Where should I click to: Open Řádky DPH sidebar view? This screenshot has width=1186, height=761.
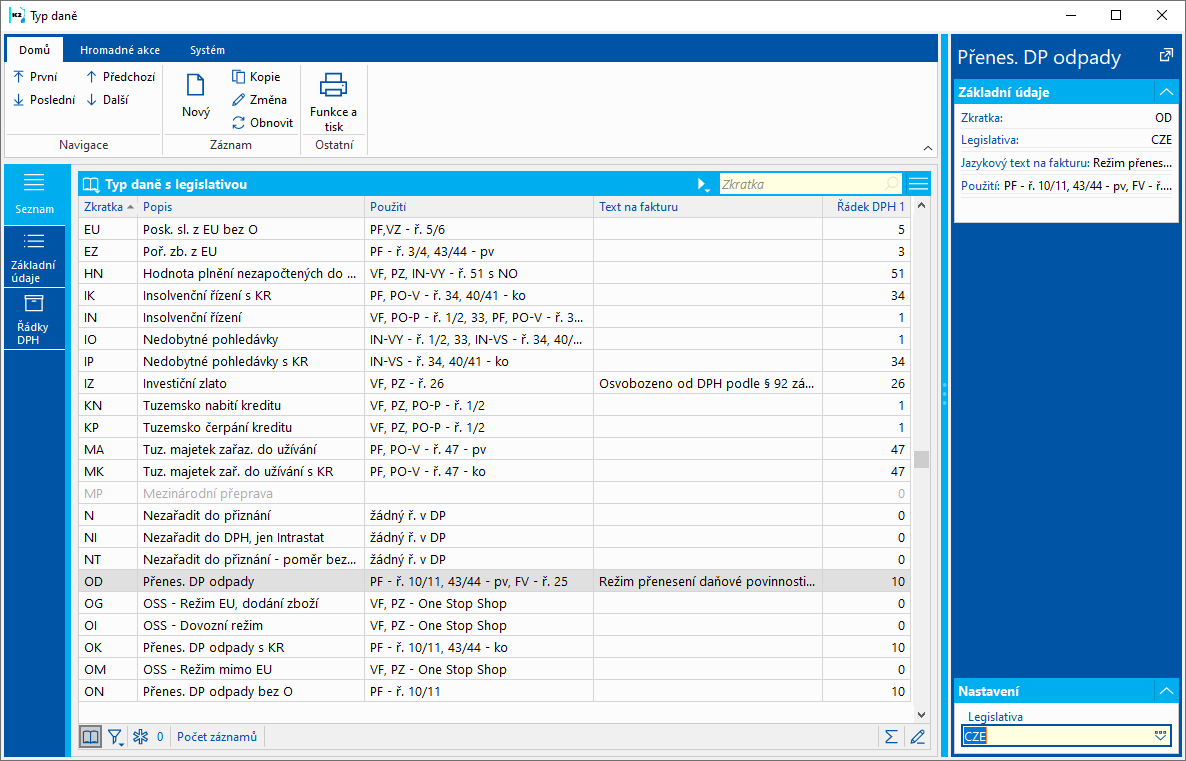34,320
